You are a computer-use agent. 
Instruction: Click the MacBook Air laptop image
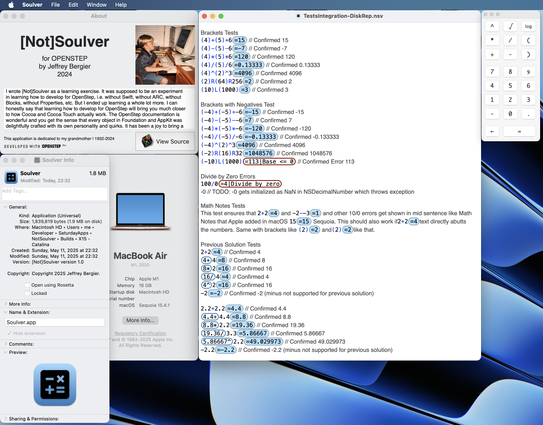point(140,212)
